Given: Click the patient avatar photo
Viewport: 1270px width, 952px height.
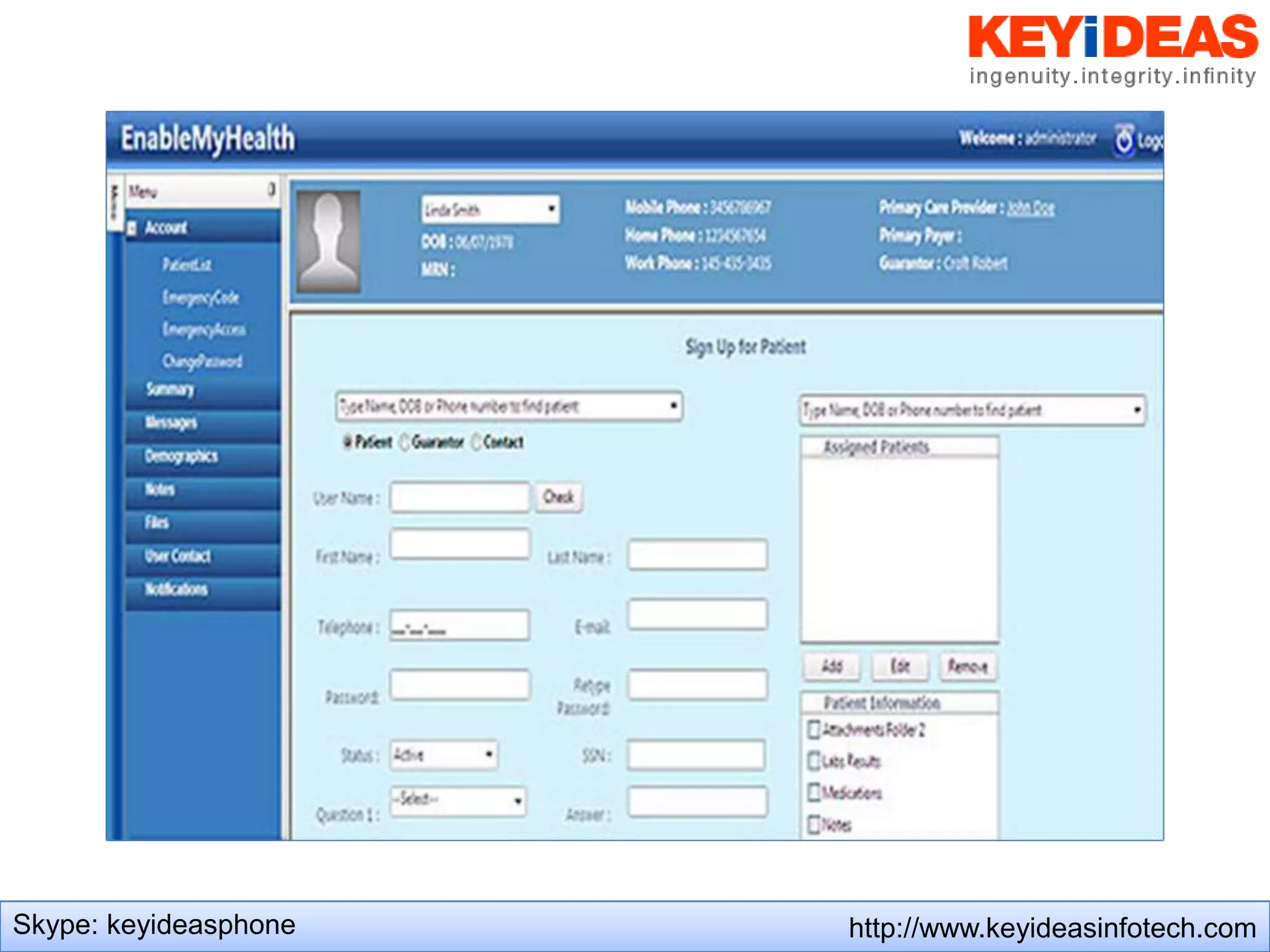Looking at the screenshot, I should (x=328, y=240).
